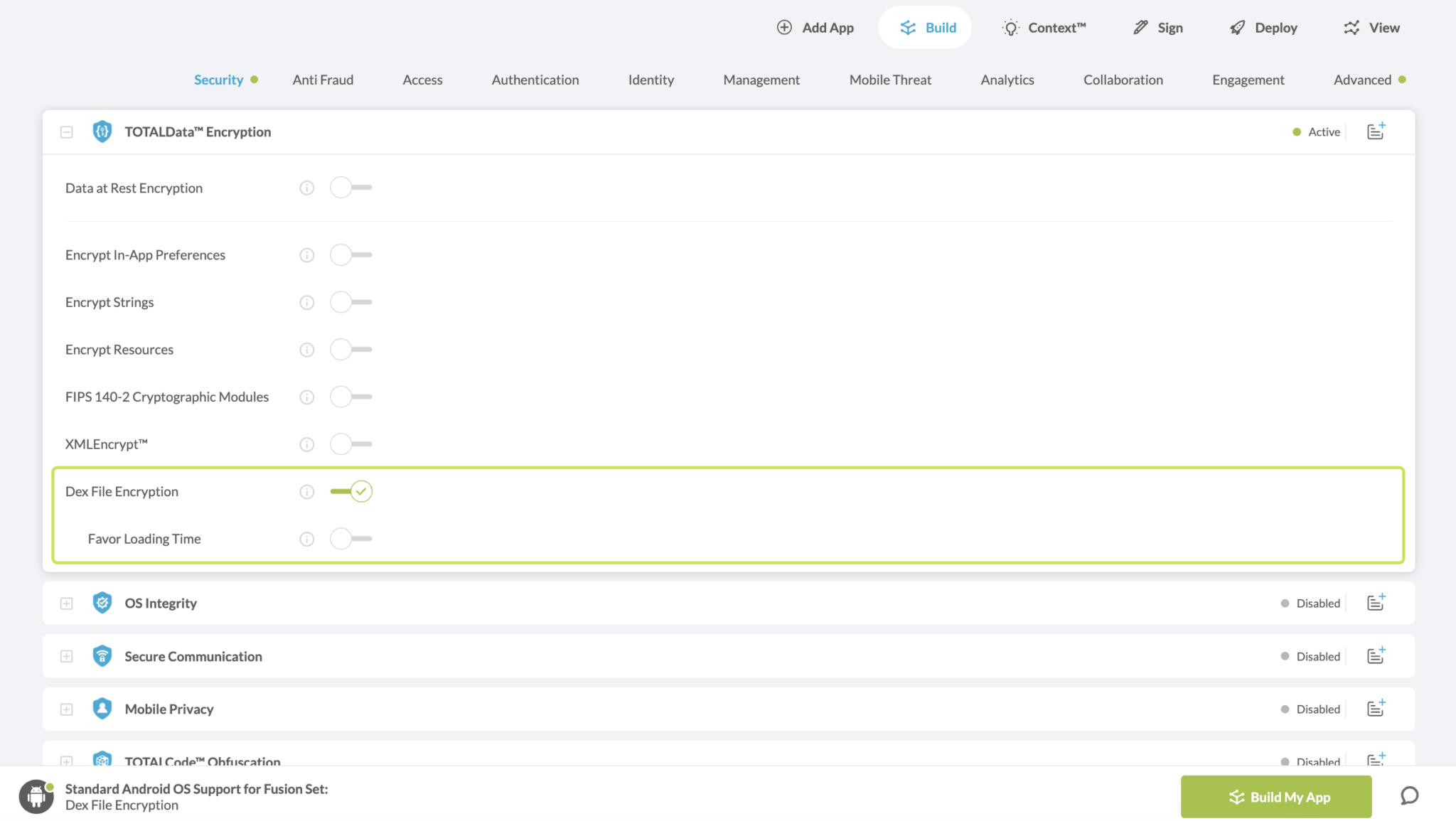Click the info icon next to Dex File Encryption

tap(306, 490)
